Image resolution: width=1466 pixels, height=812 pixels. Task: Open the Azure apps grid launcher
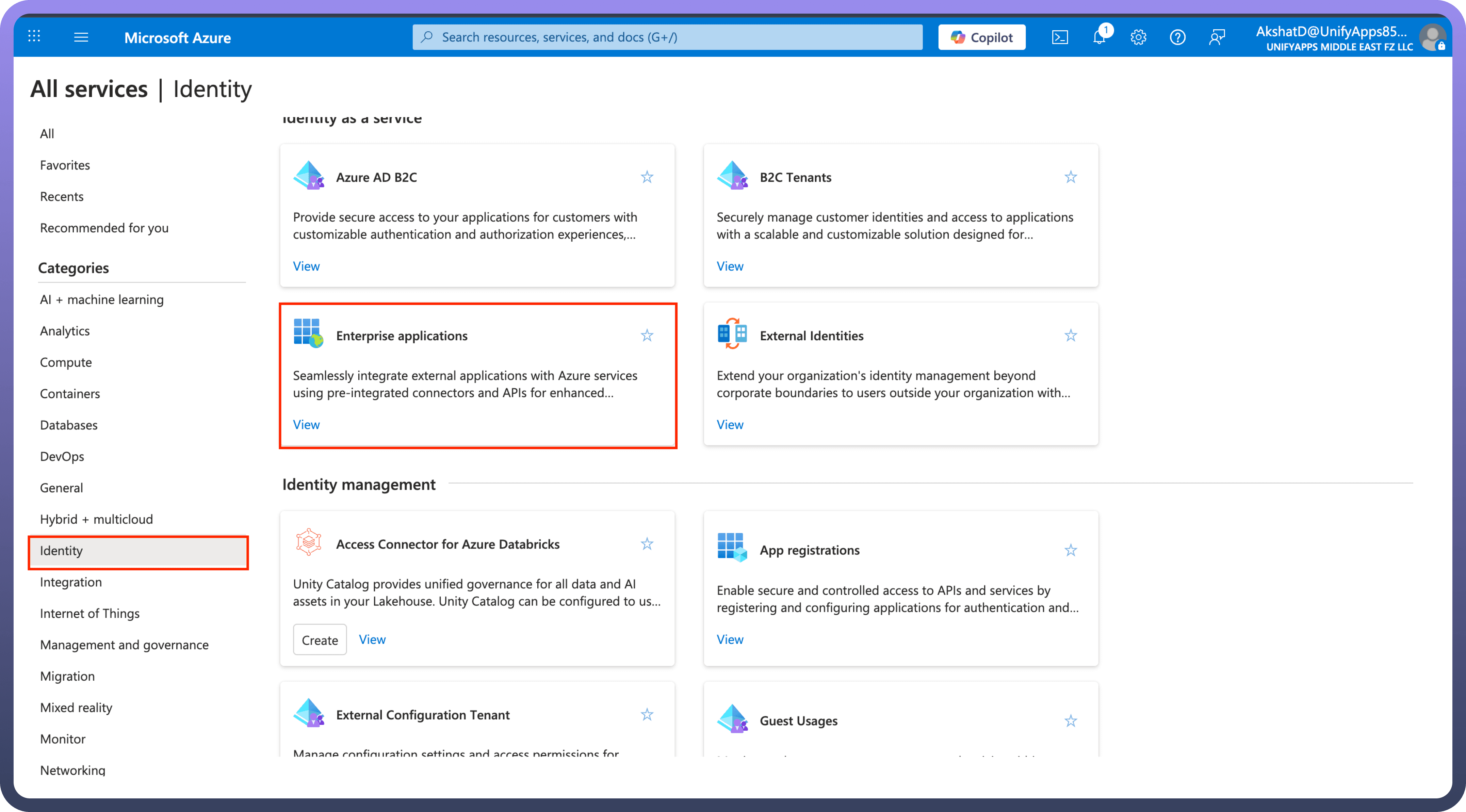34,37
